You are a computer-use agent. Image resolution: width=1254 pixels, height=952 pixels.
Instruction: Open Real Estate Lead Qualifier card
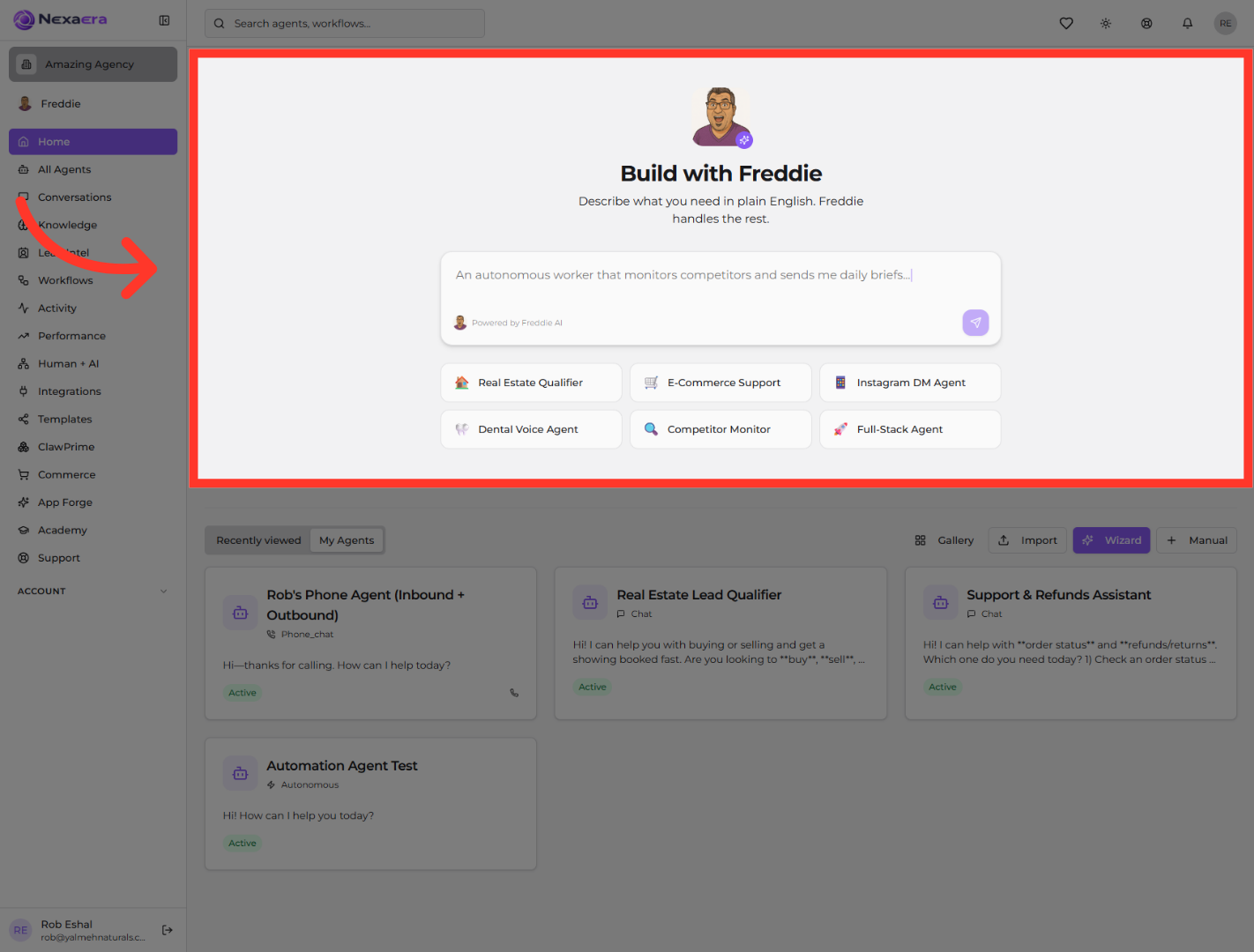(x=720, y=643)
